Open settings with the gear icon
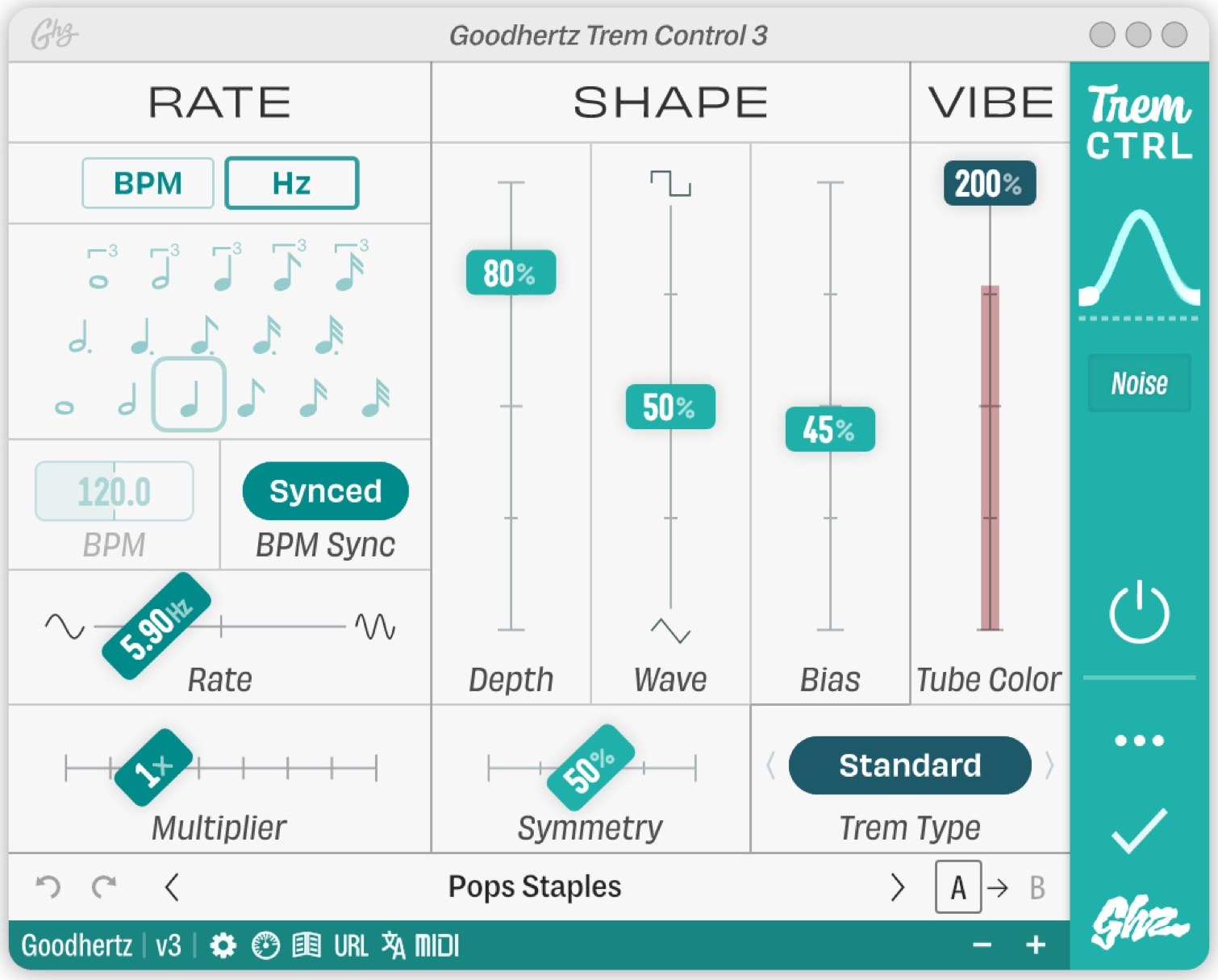The image size is (1218, 980). [x=223, y=945]
